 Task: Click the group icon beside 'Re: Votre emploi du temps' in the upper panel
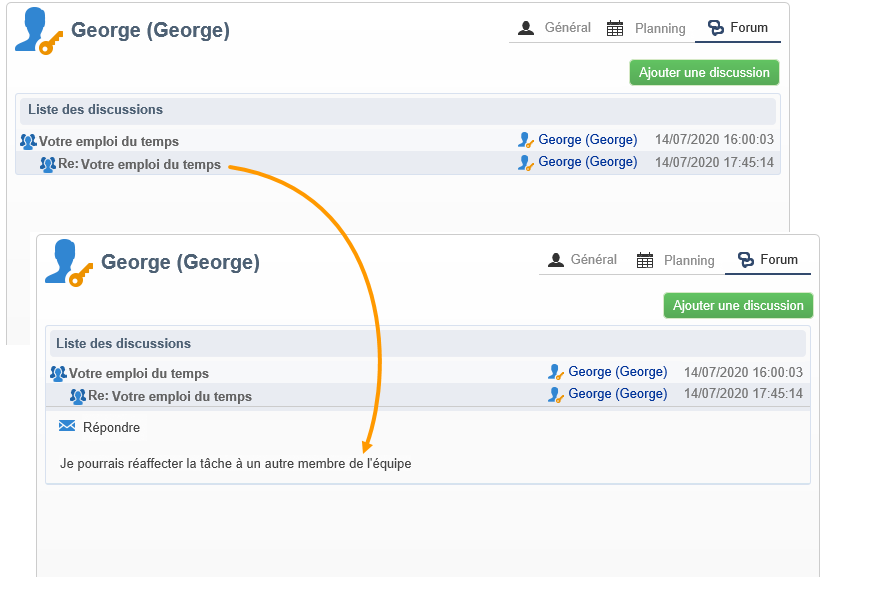47,165
